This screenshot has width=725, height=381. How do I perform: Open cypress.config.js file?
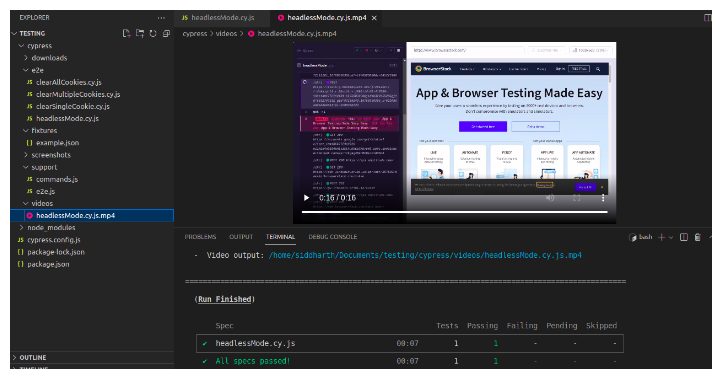point(54,240)
